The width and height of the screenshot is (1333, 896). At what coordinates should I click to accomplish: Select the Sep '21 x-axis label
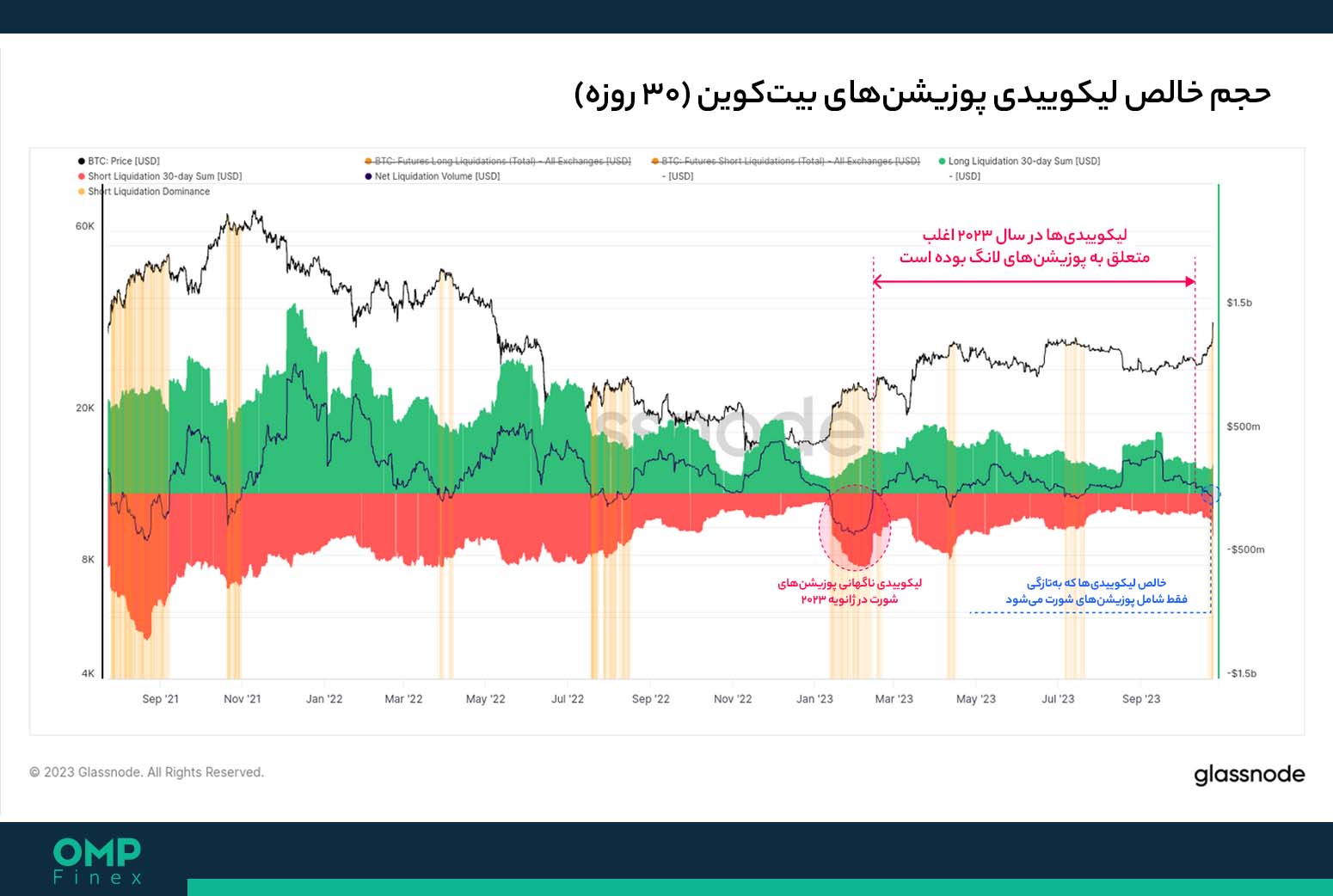tap(160, 699)
